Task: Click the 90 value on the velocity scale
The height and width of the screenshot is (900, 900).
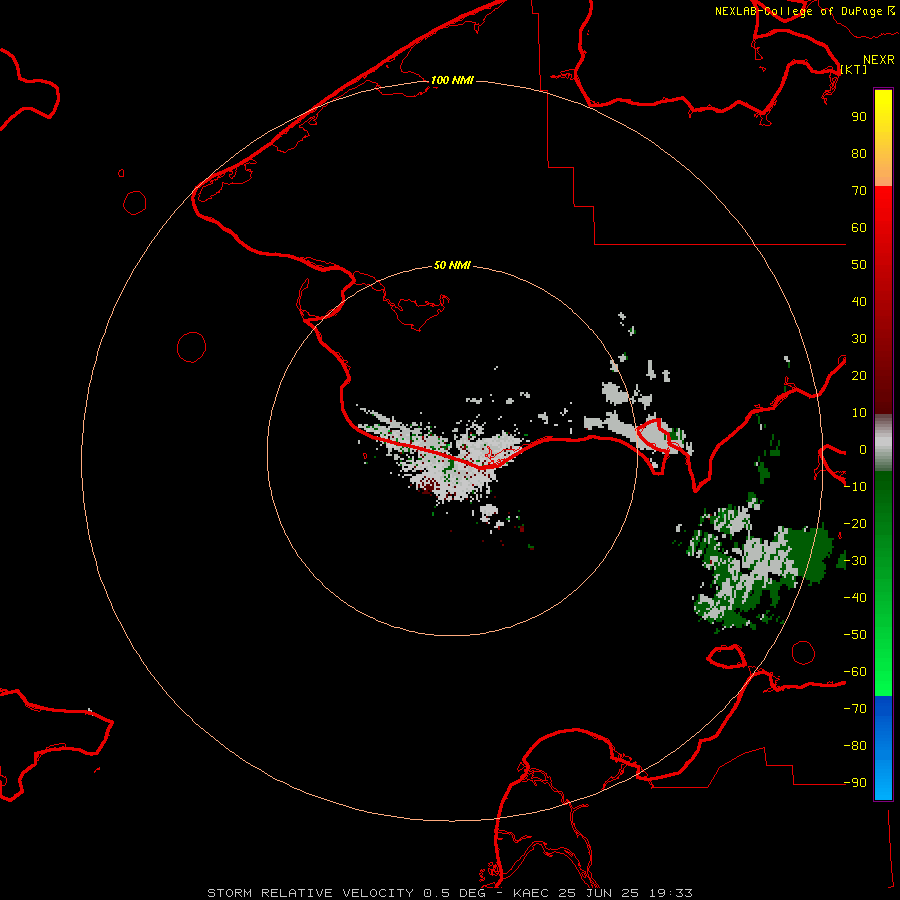Action: pos(859,117)
